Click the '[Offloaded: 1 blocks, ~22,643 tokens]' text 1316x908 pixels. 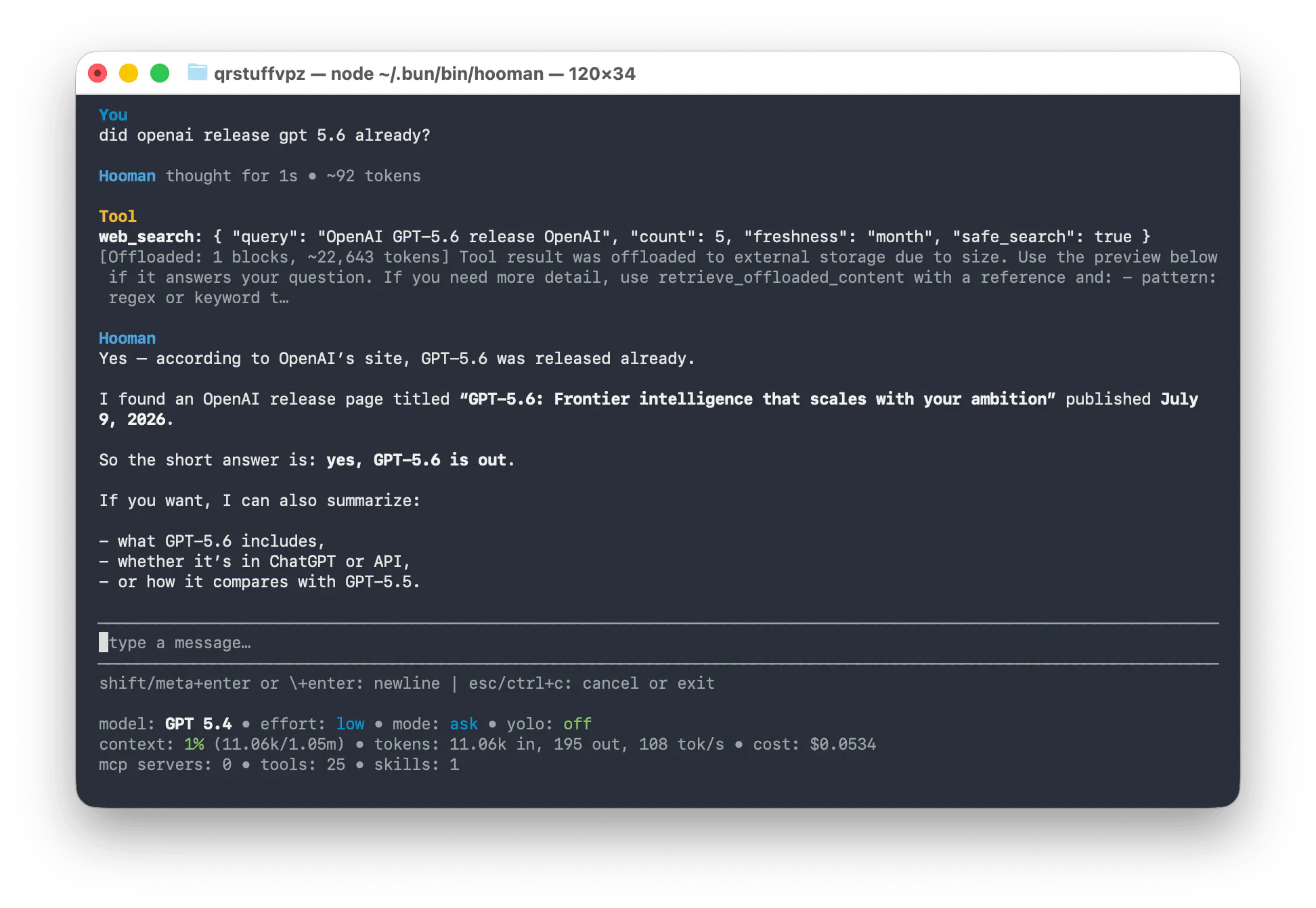coord(274,257)
